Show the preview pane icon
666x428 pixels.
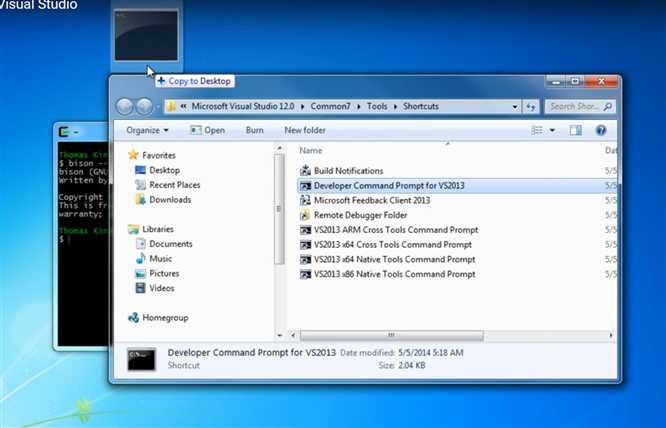[576, 130]
